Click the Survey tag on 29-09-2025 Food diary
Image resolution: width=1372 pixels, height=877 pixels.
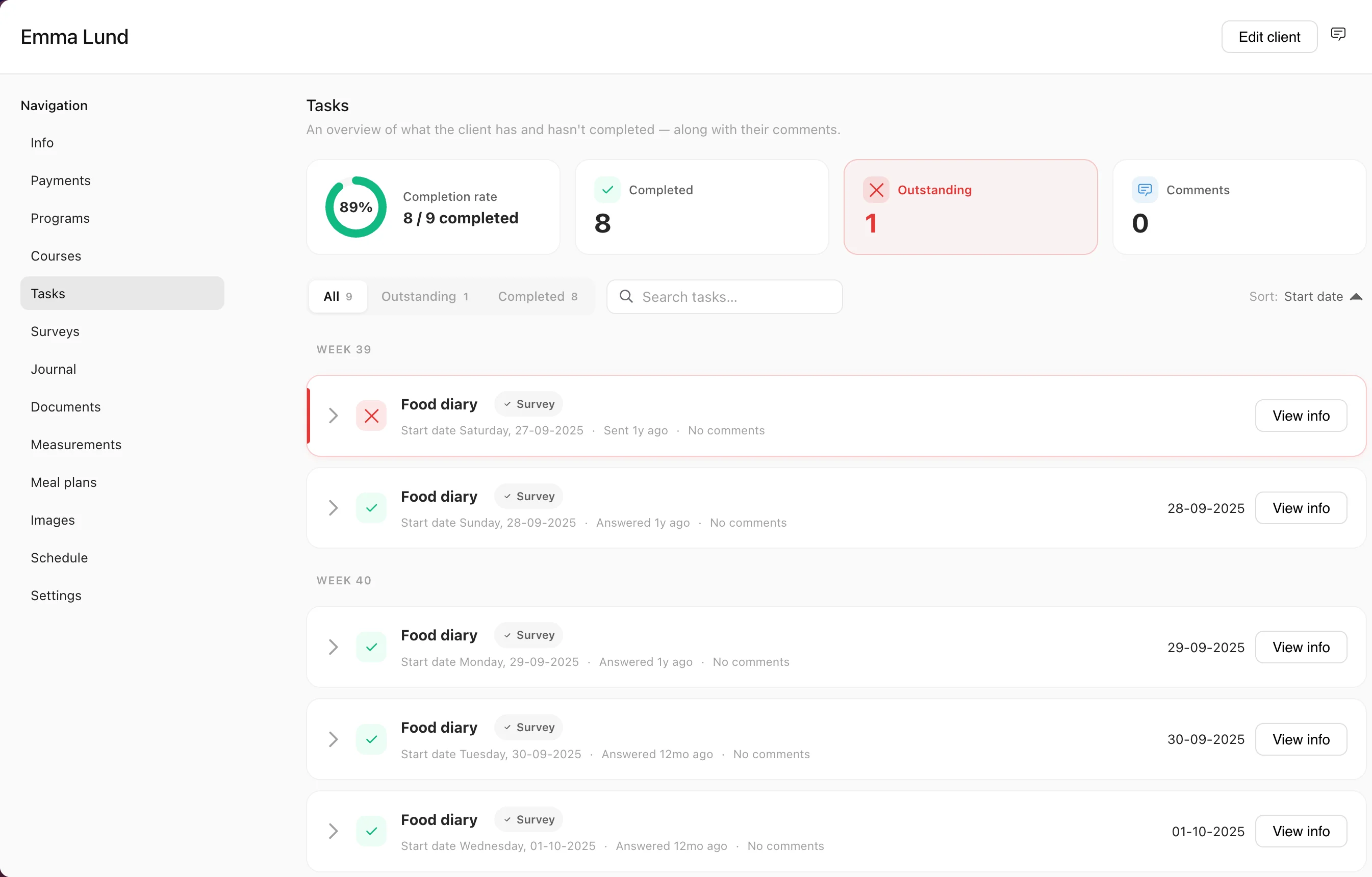pyautogui.click(x=529, y=635)
